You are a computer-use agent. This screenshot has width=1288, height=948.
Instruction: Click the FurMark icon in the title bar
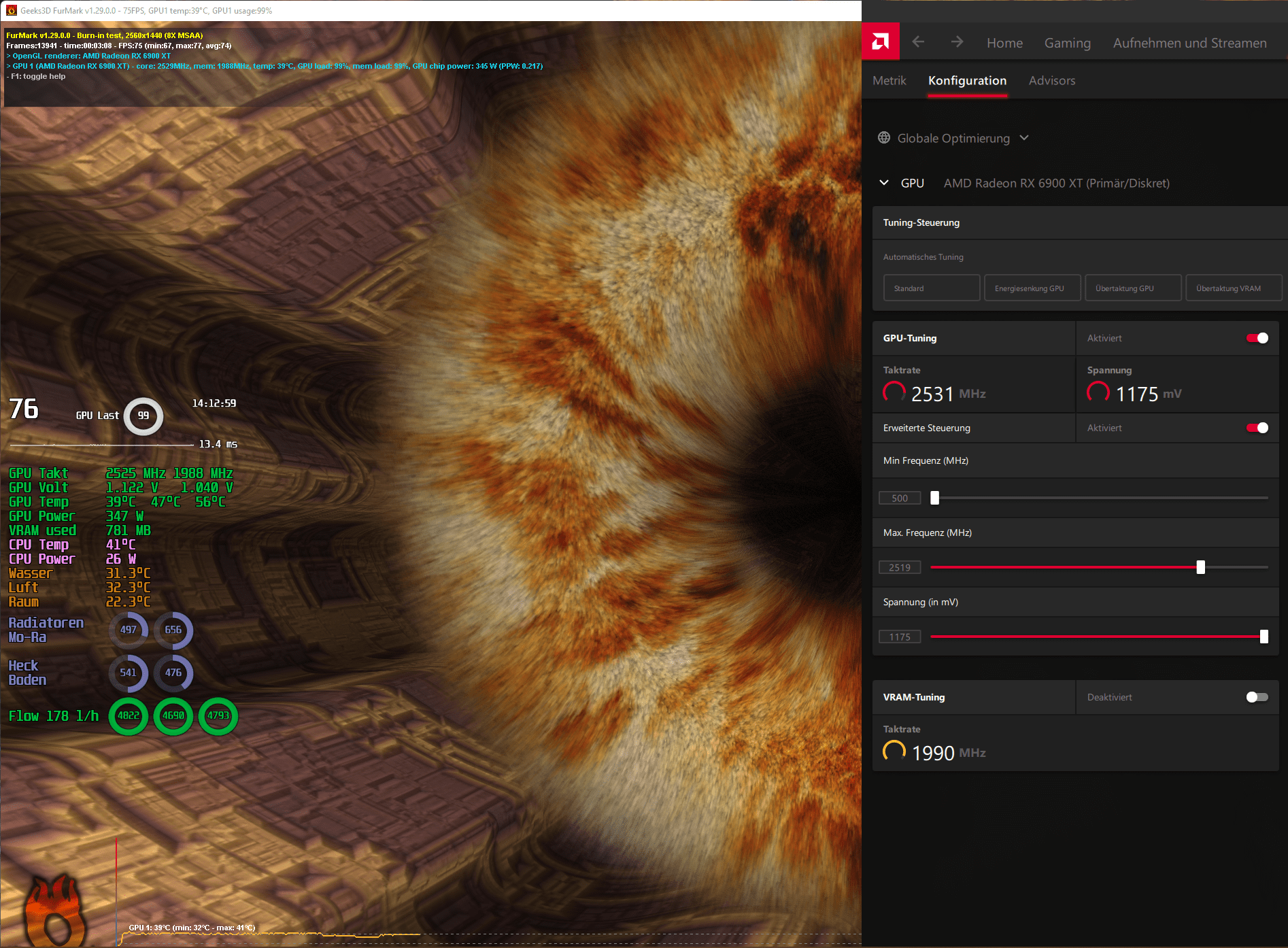(11, 10)
